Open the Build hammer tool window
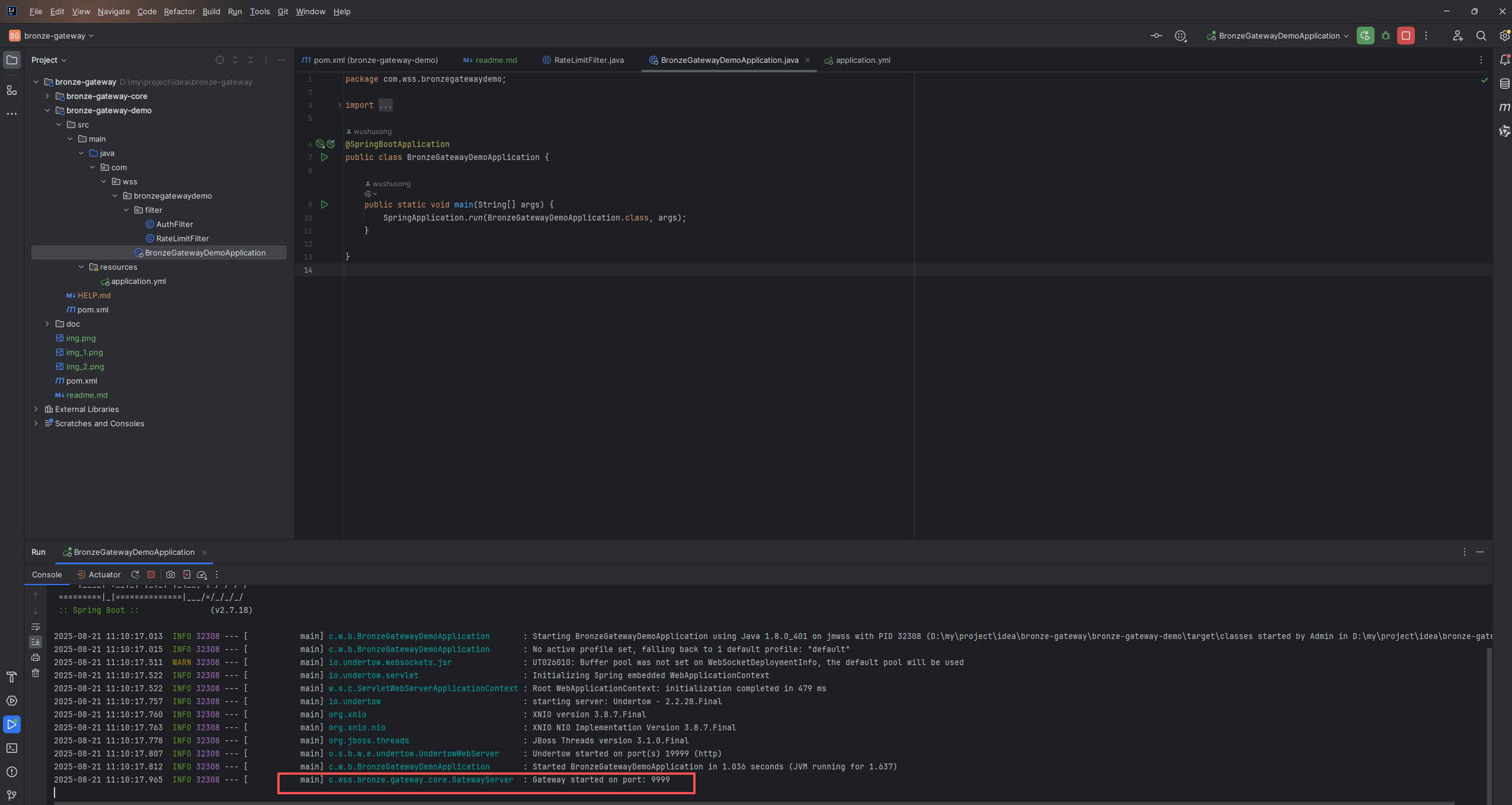Viewport: 1512px width, 805px height. pyautogui.click(x=12, y=677)
